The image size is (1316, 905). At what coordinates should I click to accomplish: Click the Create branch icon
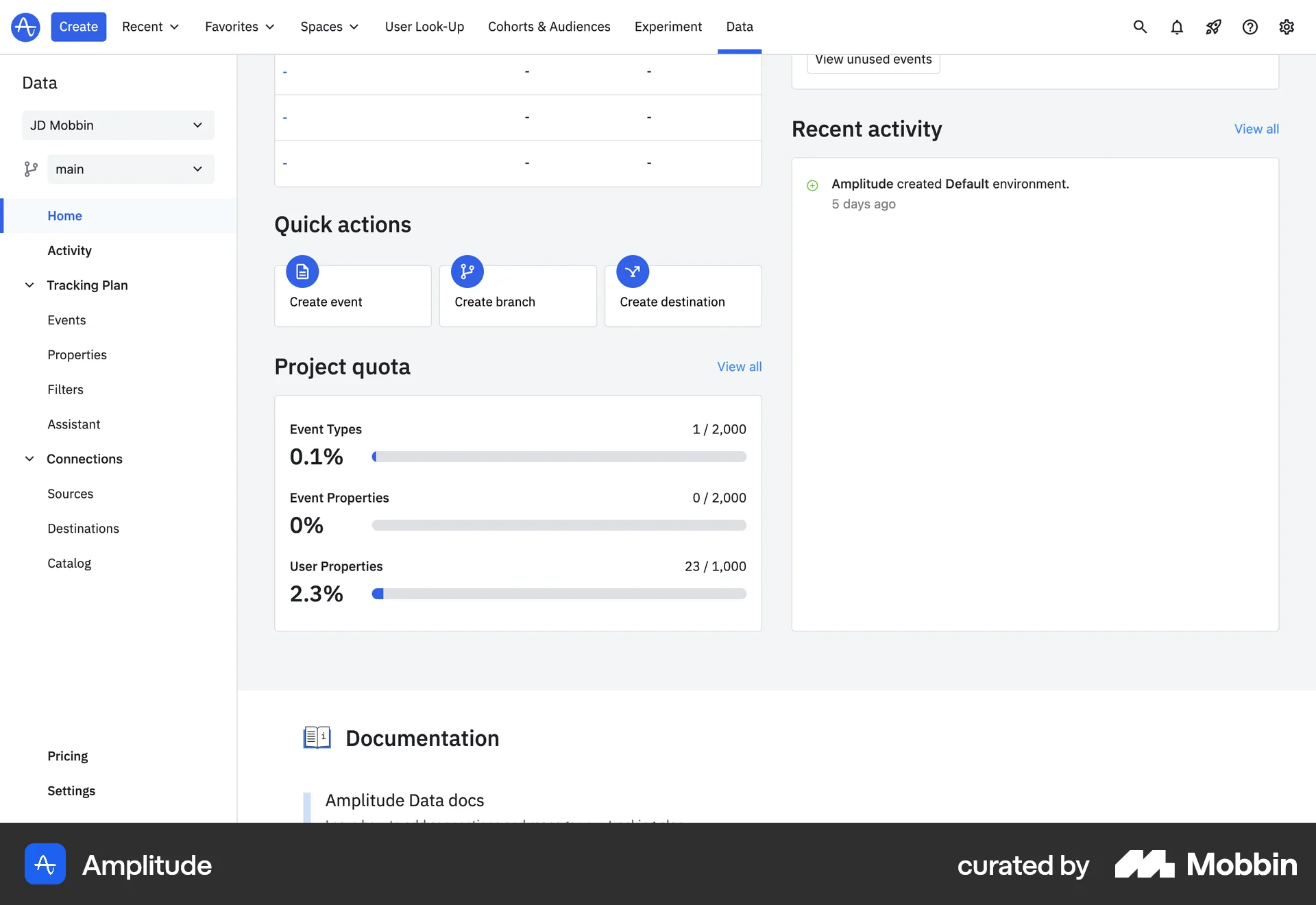467,272
